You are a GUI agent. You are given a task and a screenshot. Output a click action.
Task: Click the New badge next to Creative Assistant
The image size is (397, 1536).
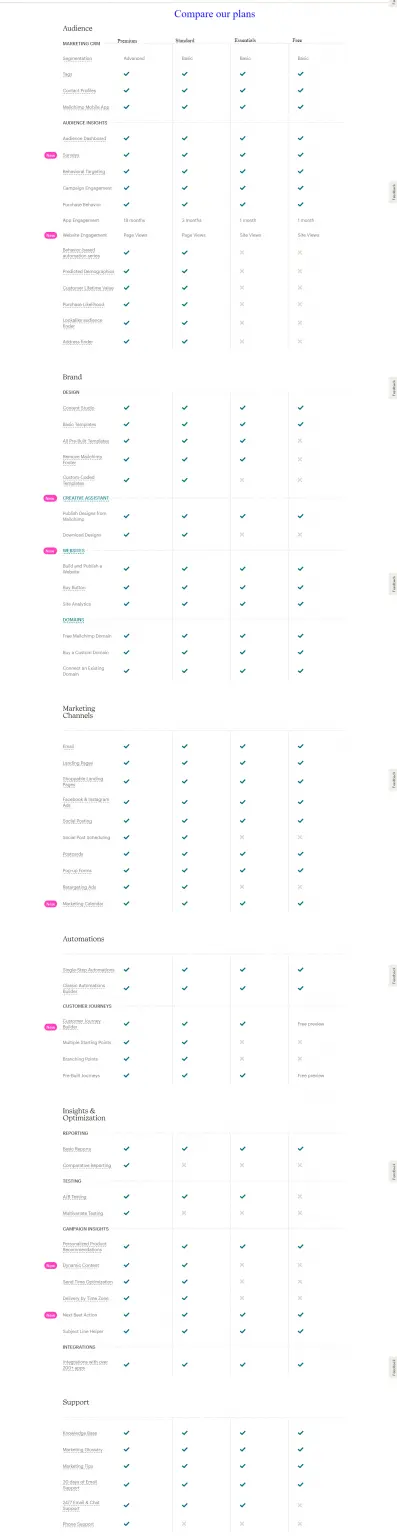pos(50,497)
